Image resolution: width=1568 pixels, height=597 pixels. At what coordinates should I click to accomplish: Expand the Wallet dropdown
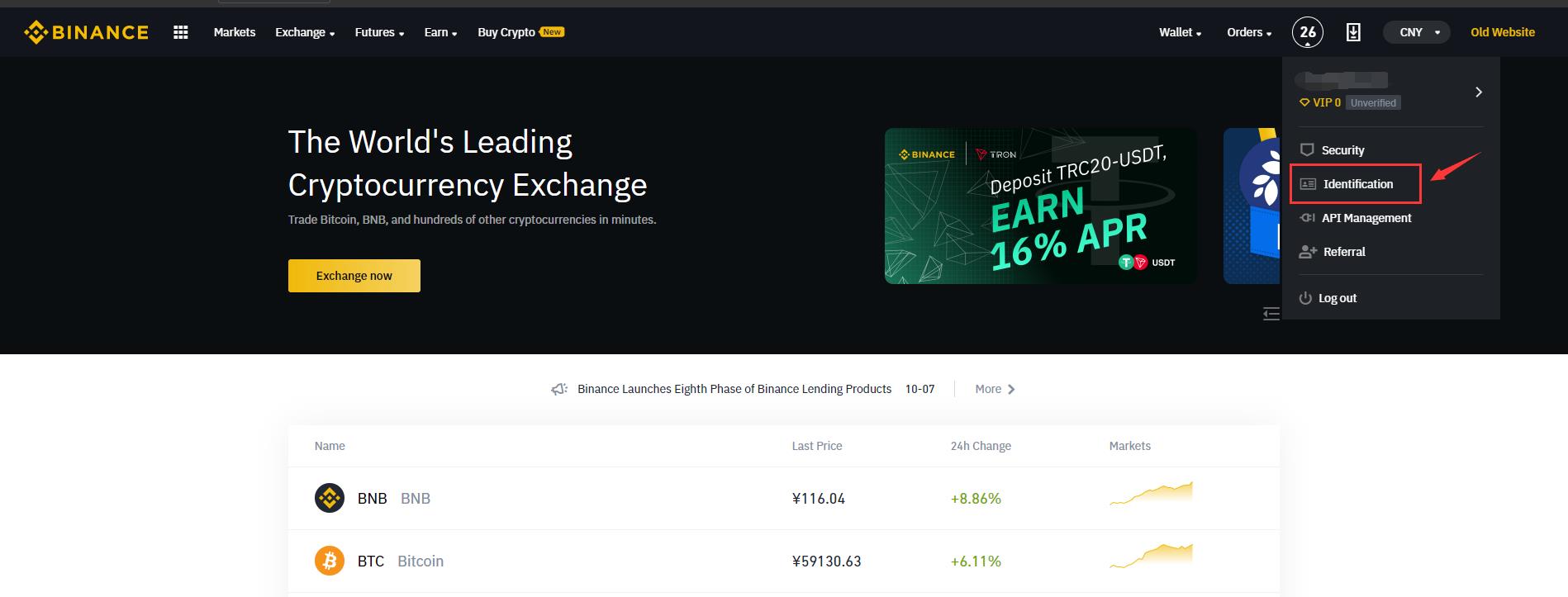[1179, 32]
